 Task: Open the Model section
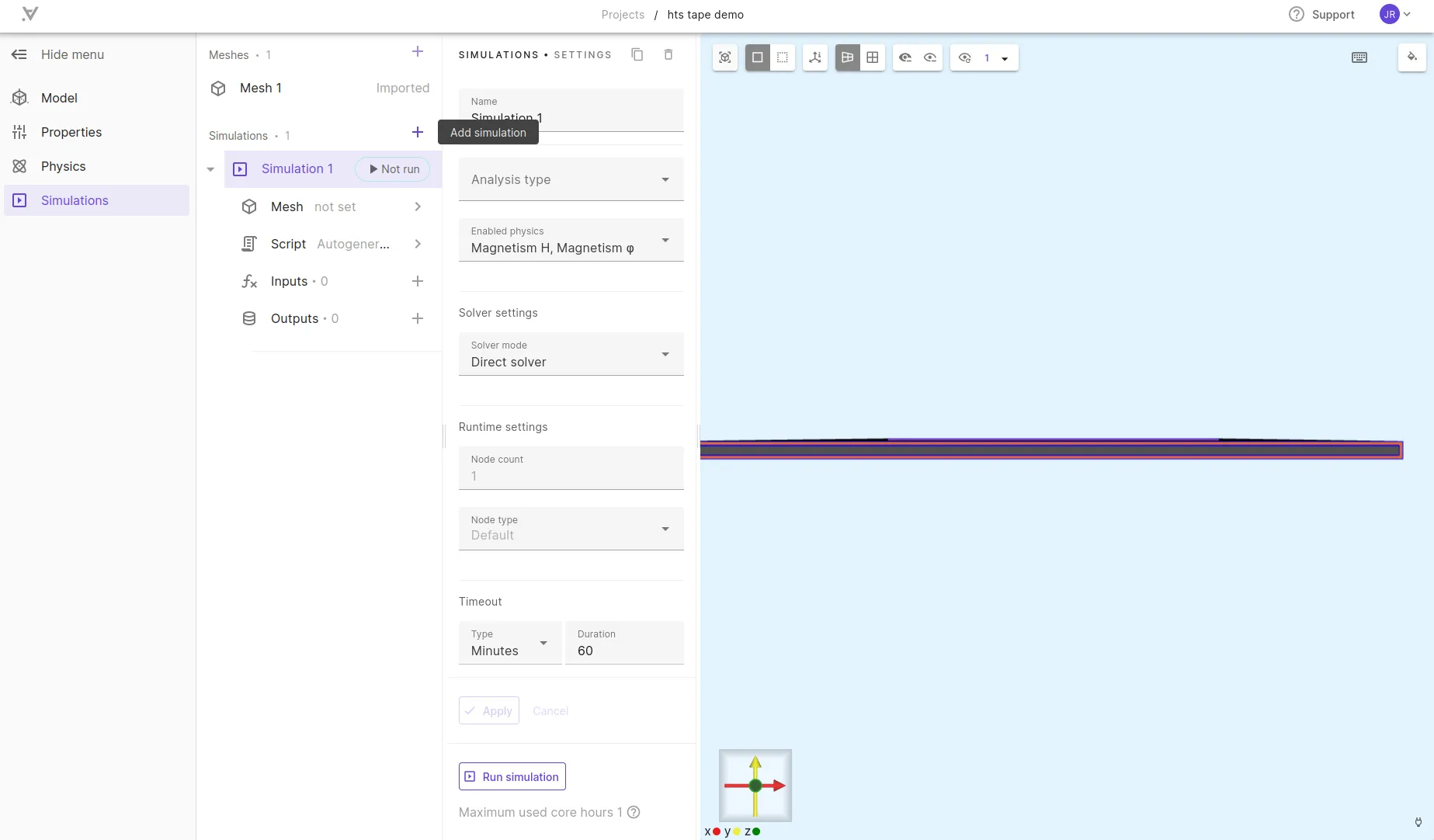click(x=97, y=98)
